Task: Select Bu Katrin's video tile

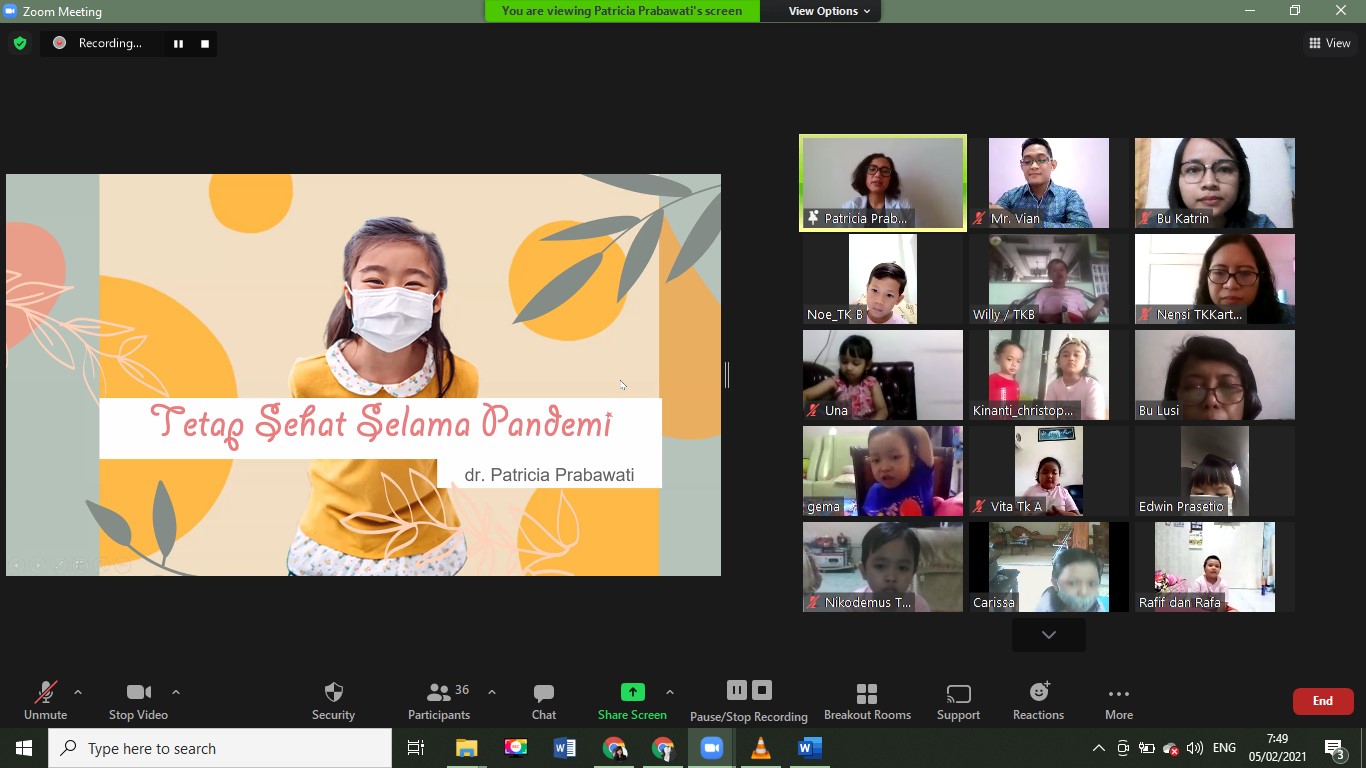Action: click(1215, 183)
